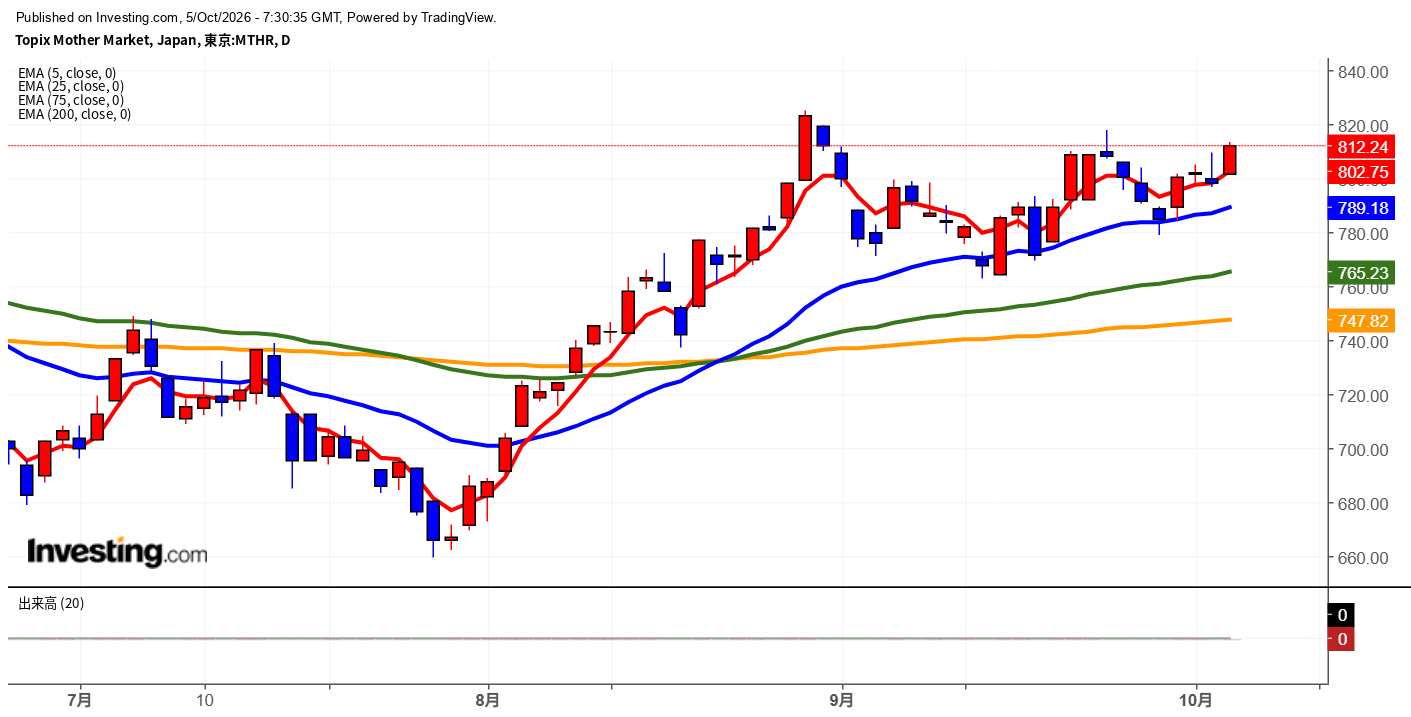This screenshot has height=717, width=1411.
Task: Click the 7月 time axis label
Action: [80, 700]
